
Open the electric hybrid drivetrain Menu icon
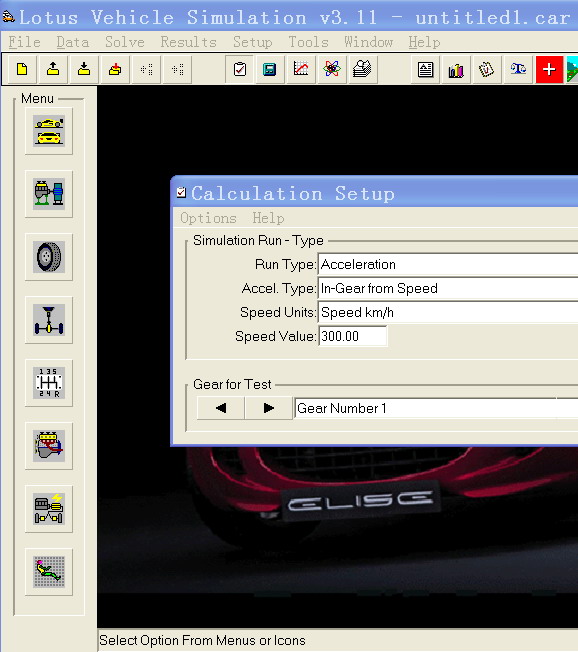click(49, 509)
